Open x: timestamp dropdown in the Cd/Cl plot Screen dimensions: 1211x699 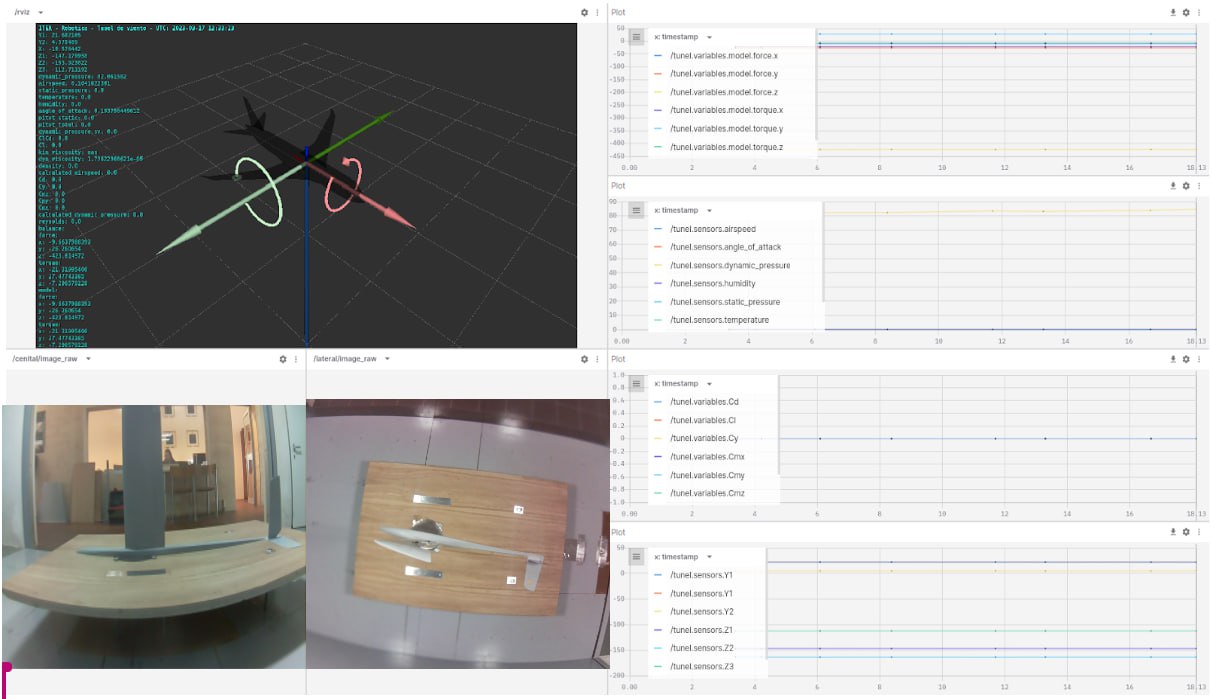click(709, 383)
